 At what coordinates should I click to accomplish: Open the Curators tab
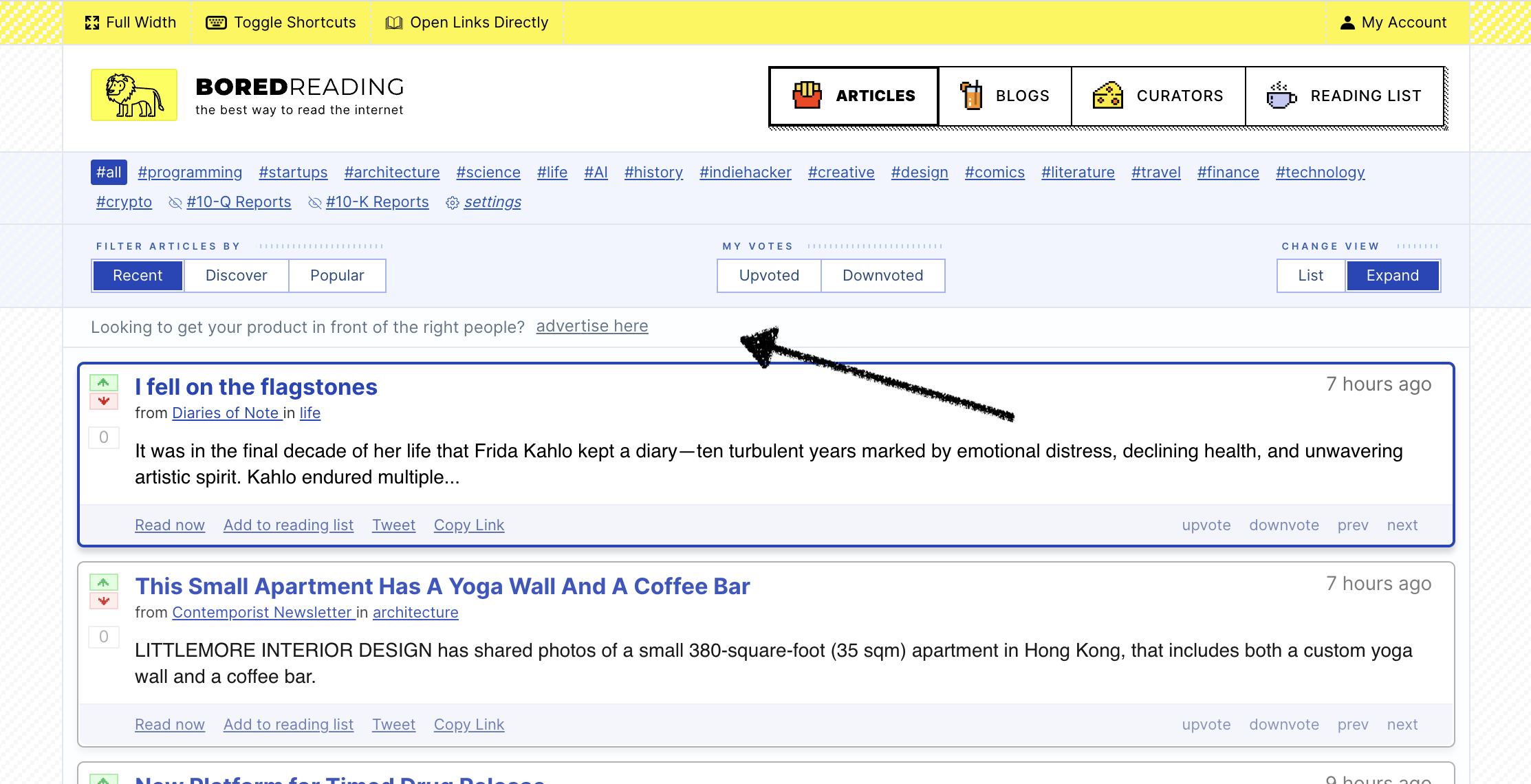click(x=1158, y=96)
